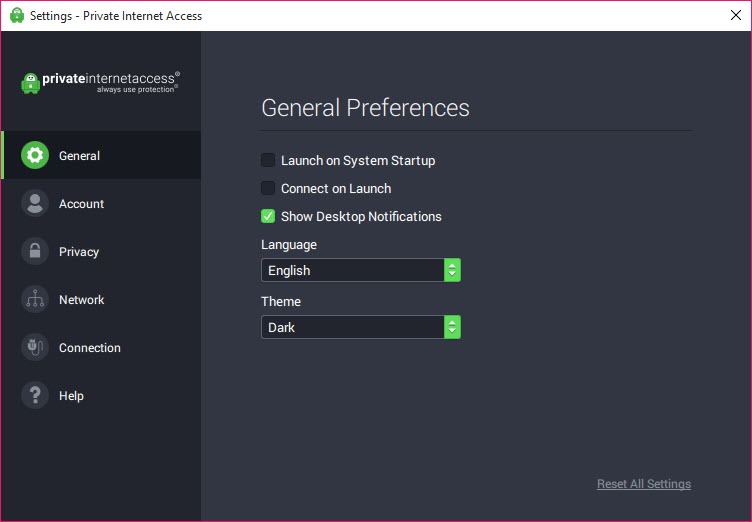Select the Account person icon
Image resolution: width=752 pixels, height=522 pixels.
coord(35,203)
